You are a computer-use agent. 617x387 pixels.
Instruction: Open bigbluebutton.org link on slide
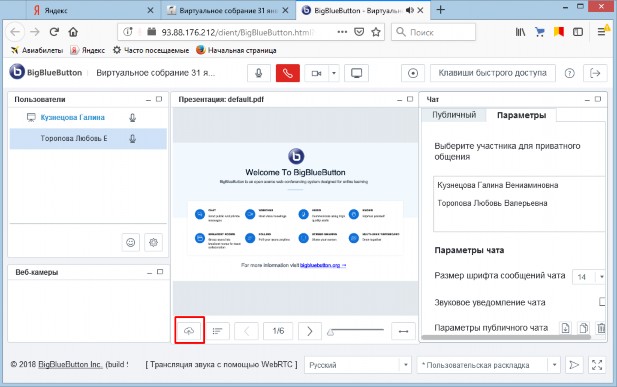tap(323, 265)
